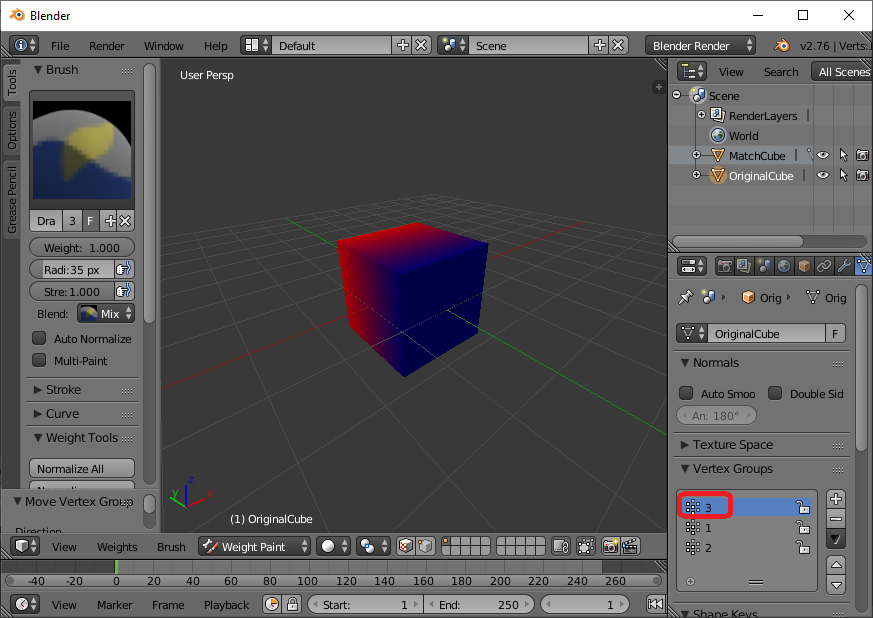Move vertex group up in list
Viewport: 873px width, 618px height.
(836, 565)
